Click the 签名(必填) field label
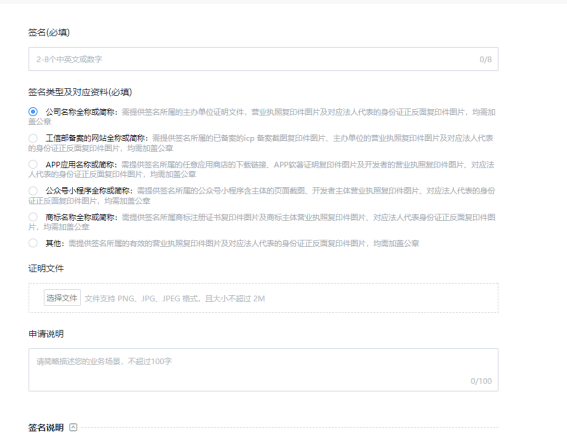Screen dimensions: 567x440 [49, 33]
